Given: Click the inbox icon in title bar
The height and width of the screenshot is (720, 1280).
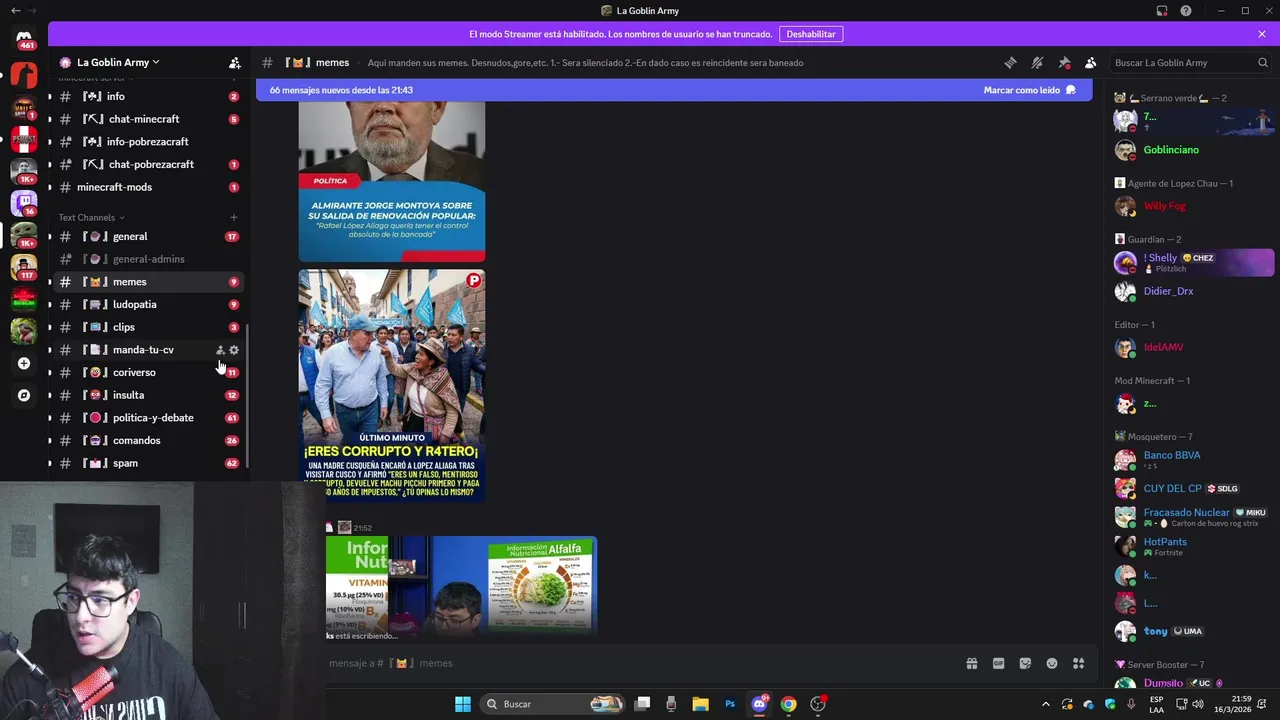Looking at the screenshot, I should pos(1162,11).
